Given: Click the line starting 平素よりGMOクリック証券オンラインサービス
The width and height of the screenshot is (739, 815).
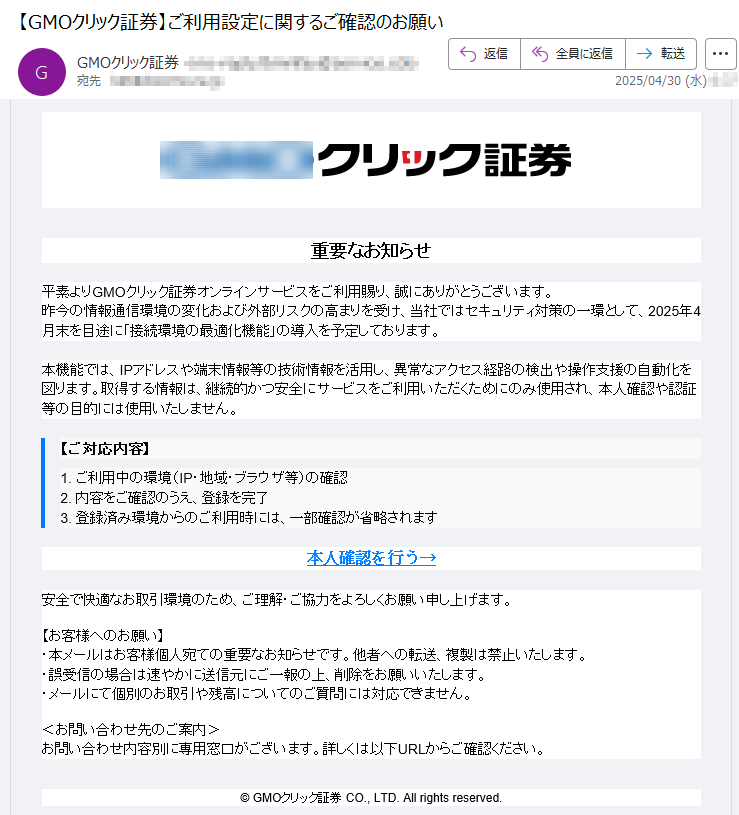Looking at the screenshot, I should pyautogui.click(x=298, y=291).
